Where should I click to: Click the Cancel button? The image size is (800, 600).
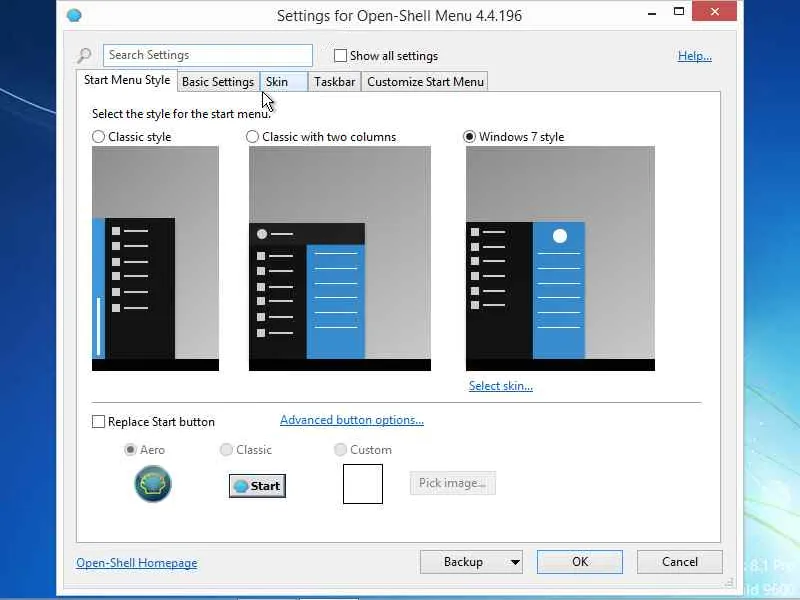pos(680,562)
